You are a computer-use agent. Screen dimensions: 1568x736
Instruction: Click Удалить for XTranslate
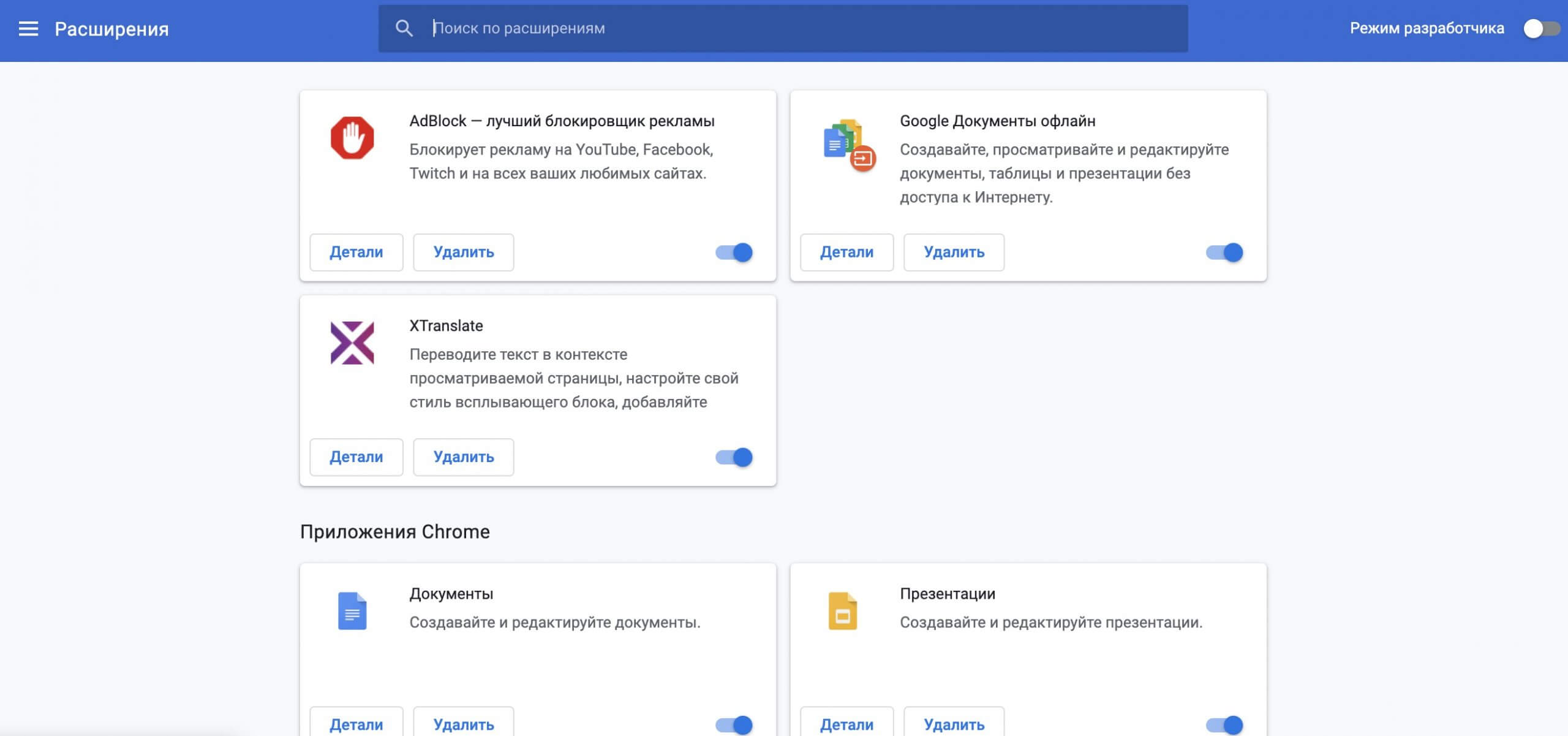[464, 457]
